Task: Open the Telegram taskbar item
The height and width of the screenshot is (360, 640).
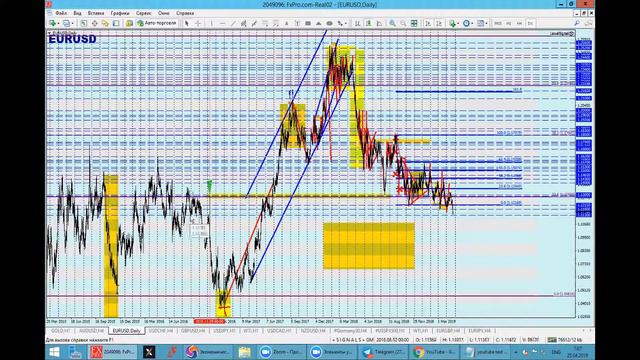Action: pos(384,352)
